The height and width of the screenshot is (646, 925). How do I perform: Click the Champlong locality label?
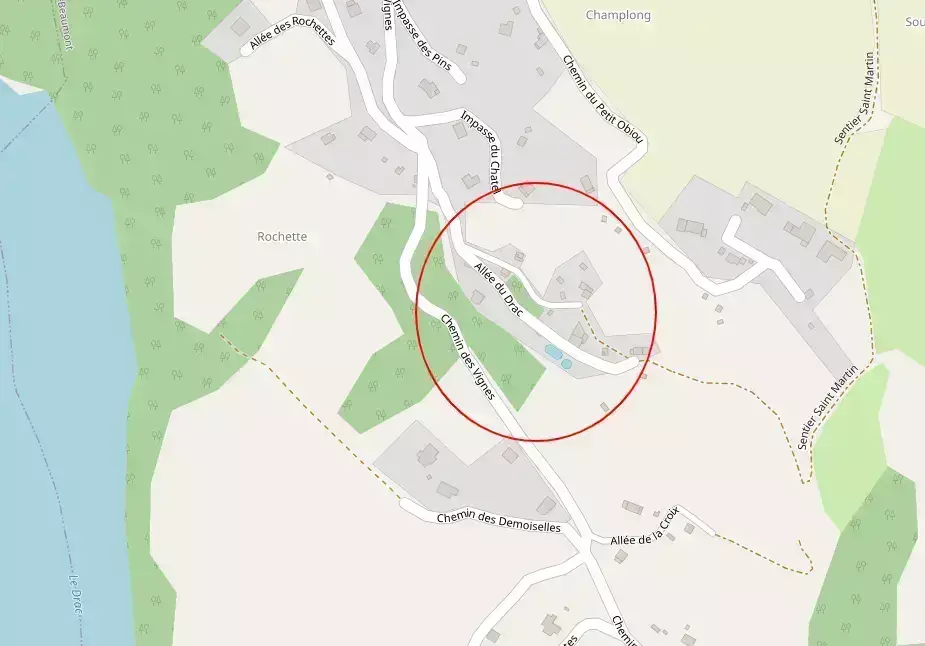(x=618, y=15)
